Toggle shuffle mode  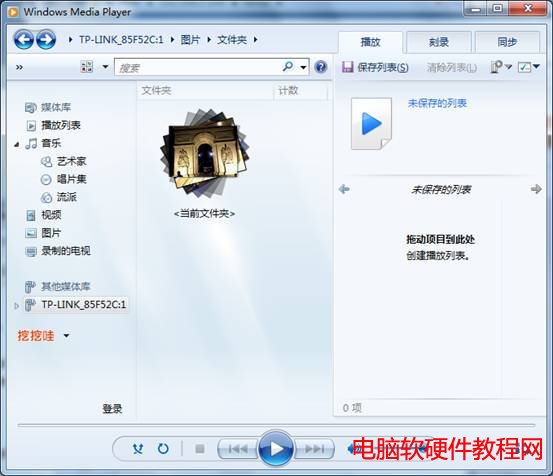(x=138, y=449)
